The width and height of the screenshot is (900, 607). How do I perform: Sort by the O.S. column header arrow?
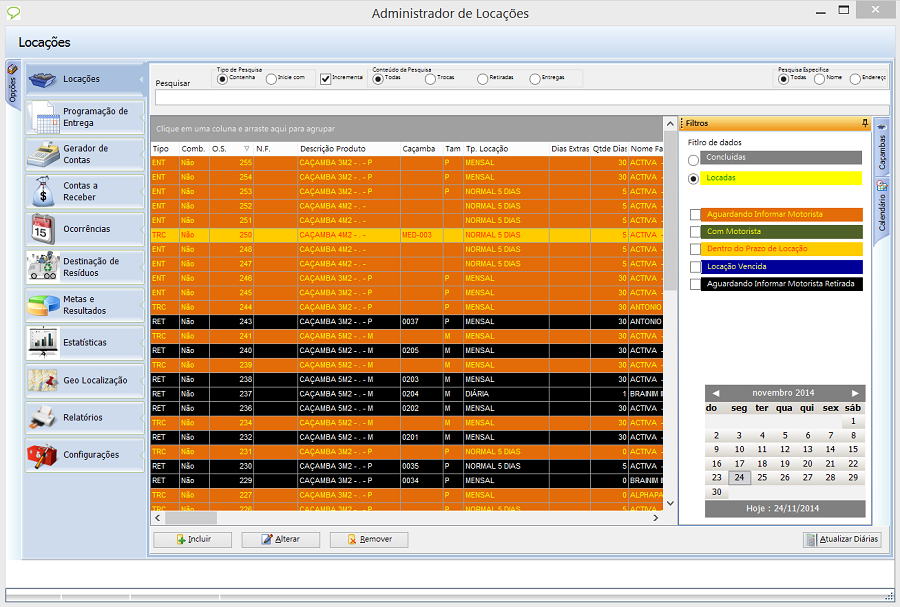click(247, 149)
